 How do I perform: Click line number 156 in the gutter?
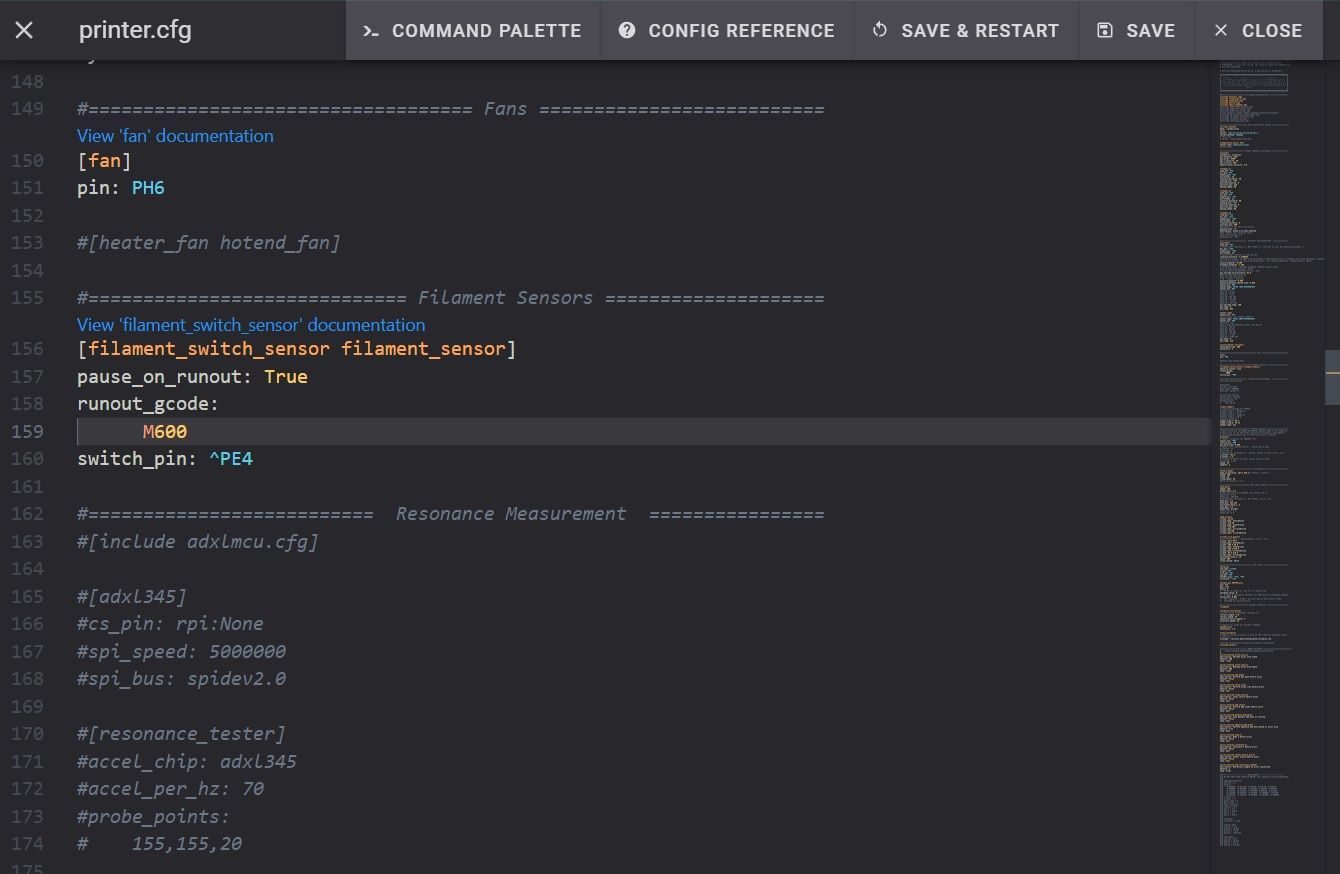click(x=27, y=349)
